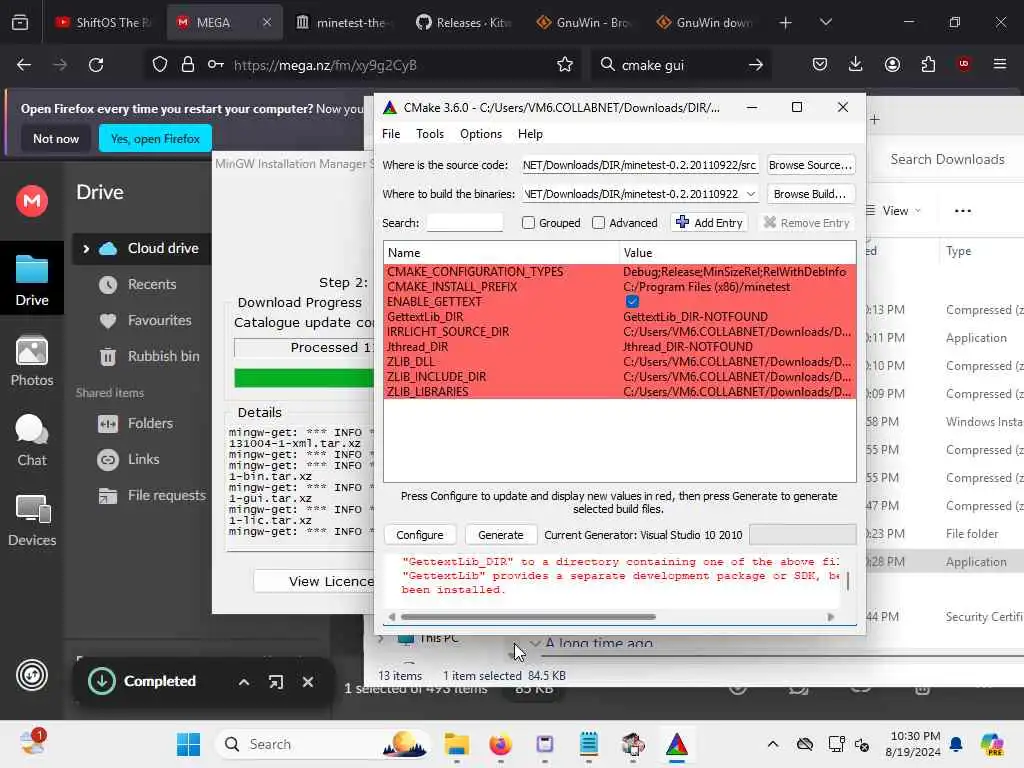Click the Pocket save icon
The width and height of the screenshot is (1024, 768).
820,65
